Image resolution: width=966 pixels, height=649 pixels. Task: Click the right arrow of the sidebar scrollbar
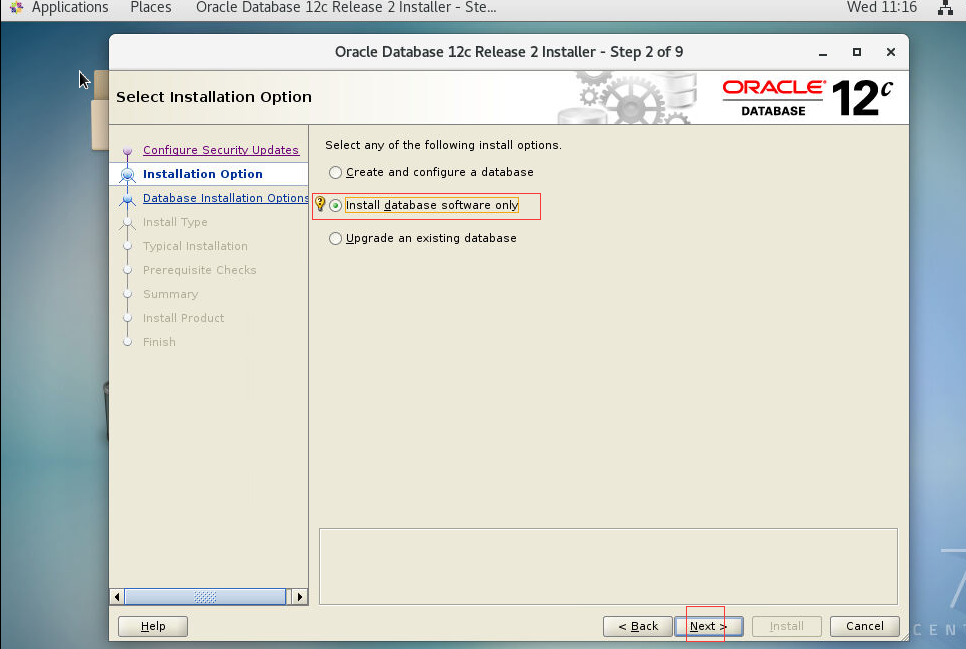[x=299, y=597]
